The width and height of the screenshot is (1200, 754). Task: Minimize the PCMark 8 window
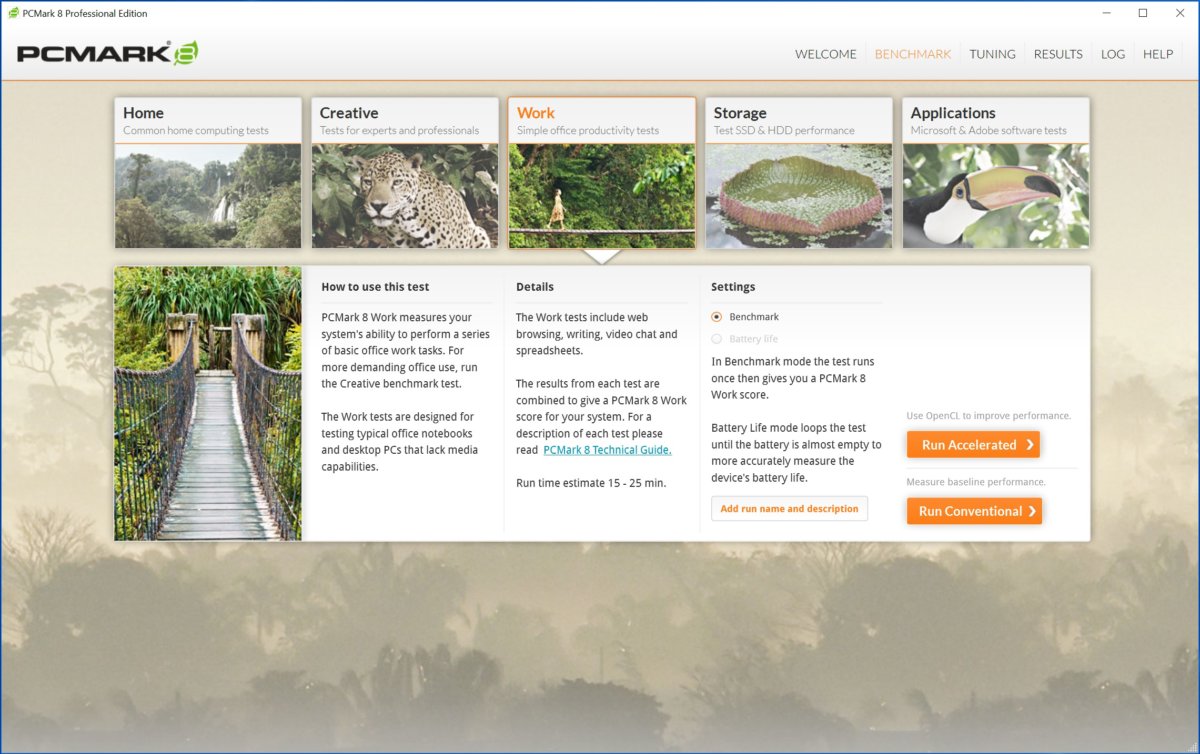(x=1108, y=13)
